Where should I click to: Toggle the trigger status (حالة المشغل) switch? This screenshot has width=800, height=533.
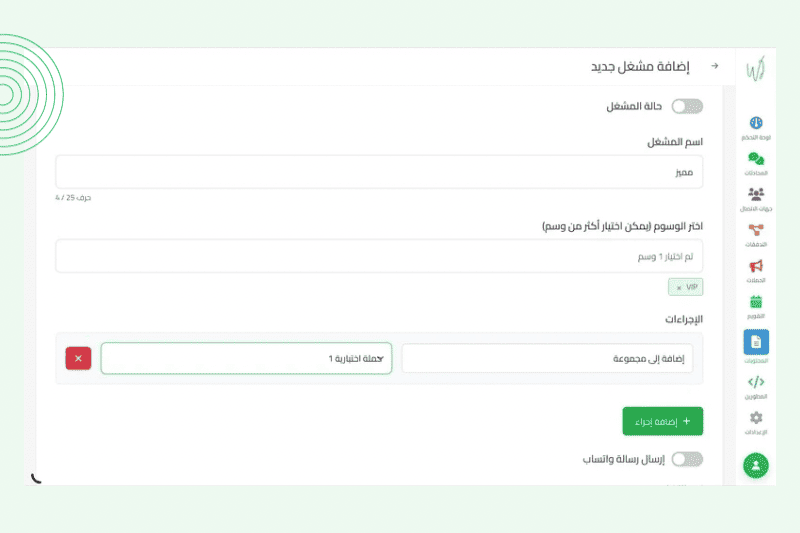click(x=686, y=106)
